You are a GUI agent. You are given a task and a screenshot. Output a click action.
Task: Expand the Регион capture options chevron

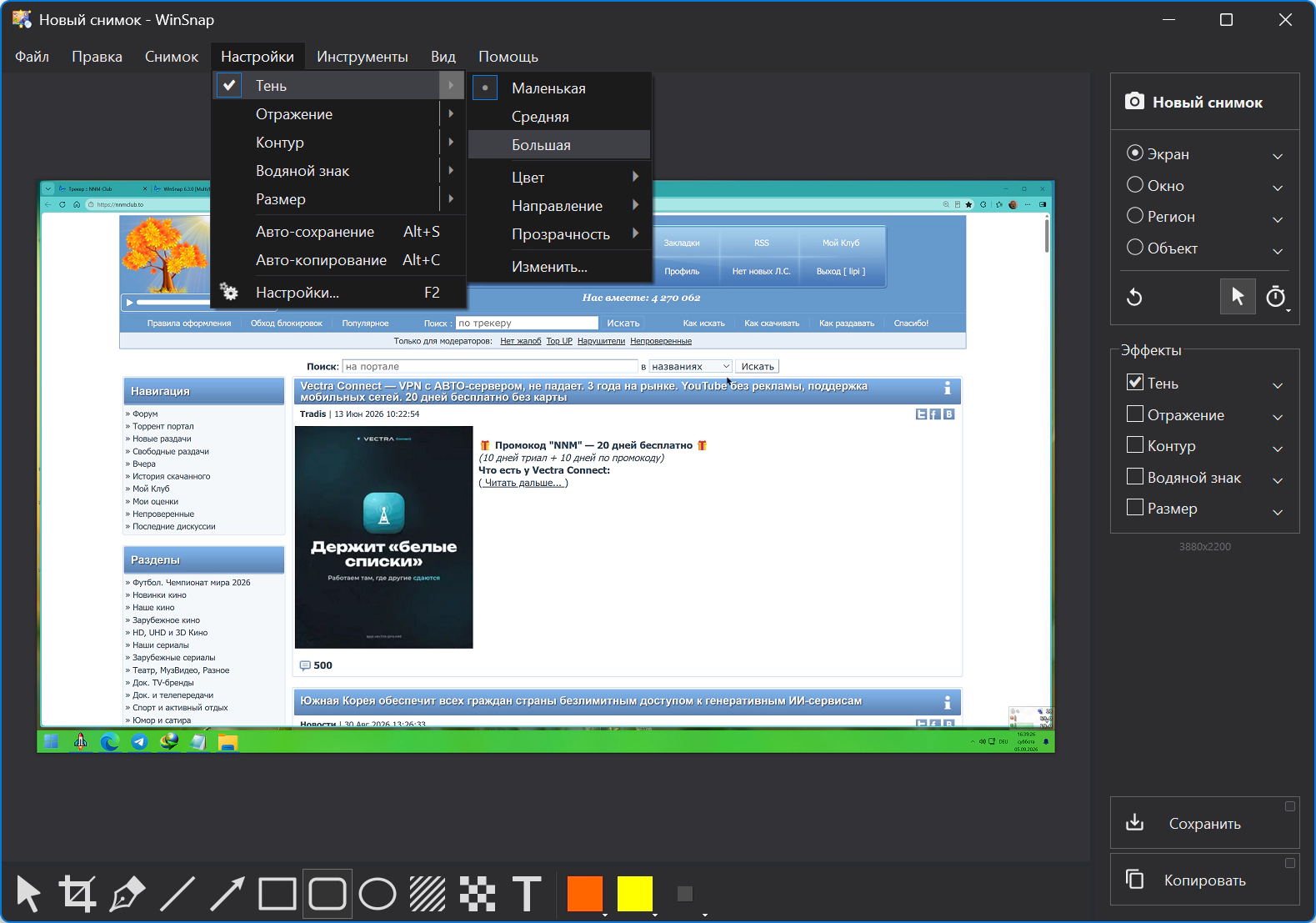[1278, 219]
